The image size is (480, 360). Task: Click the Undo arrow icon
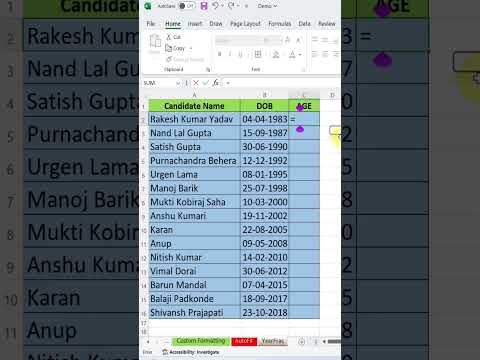click(216, 6)
